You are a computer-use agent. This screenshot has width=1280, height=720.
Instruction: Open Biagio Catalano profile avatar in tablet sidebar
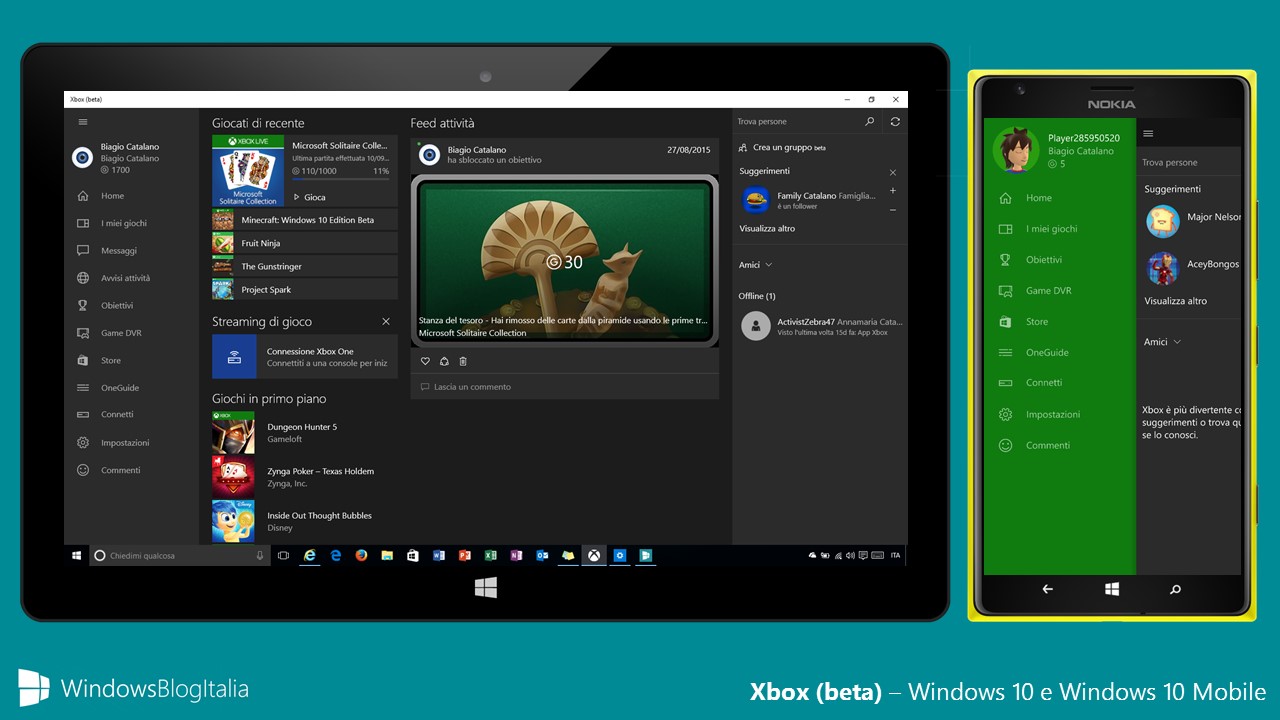[x=83, y=157]
